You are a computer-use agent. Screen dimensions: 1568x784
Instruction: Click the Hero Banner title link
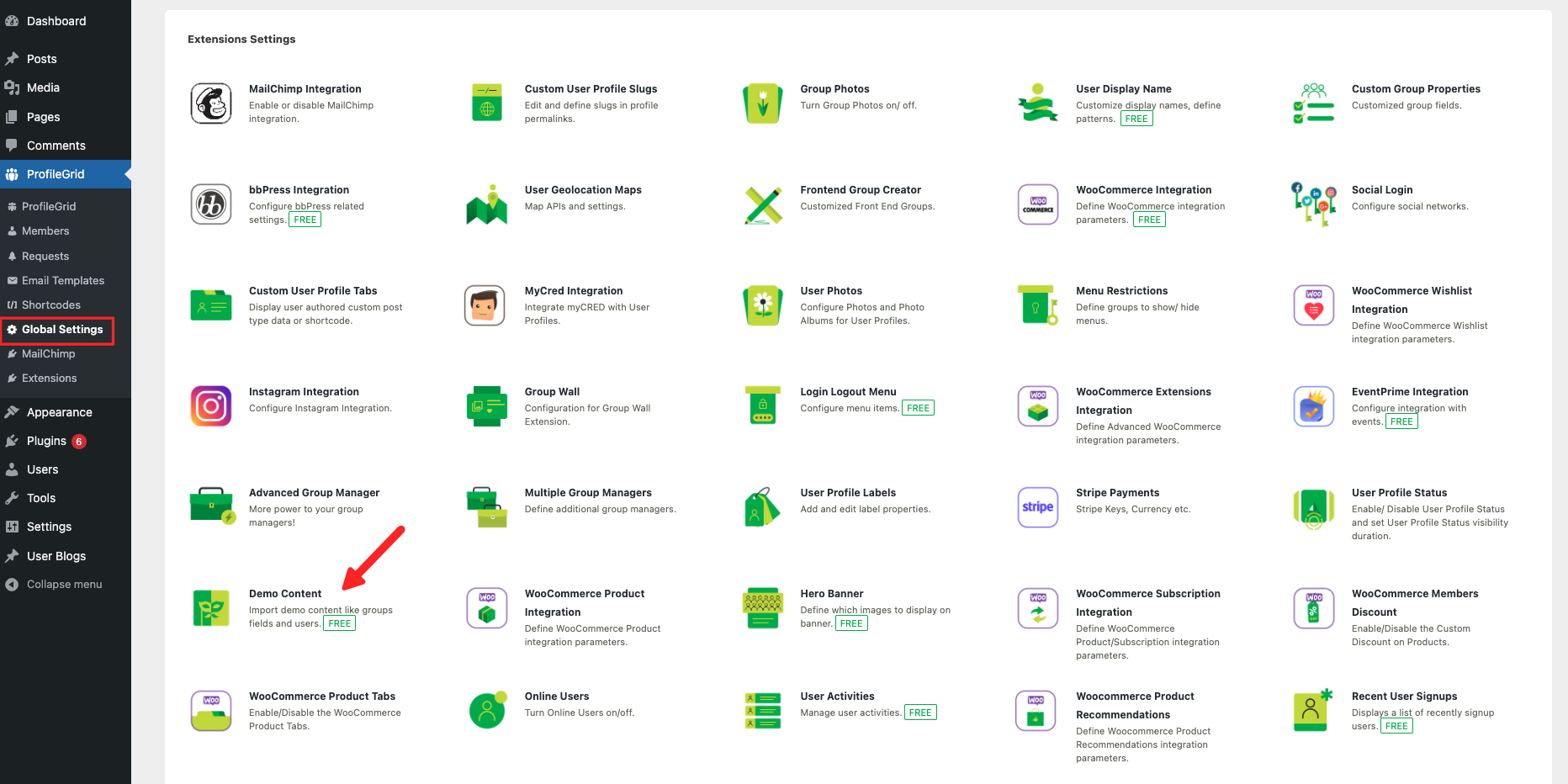point(831,594)
